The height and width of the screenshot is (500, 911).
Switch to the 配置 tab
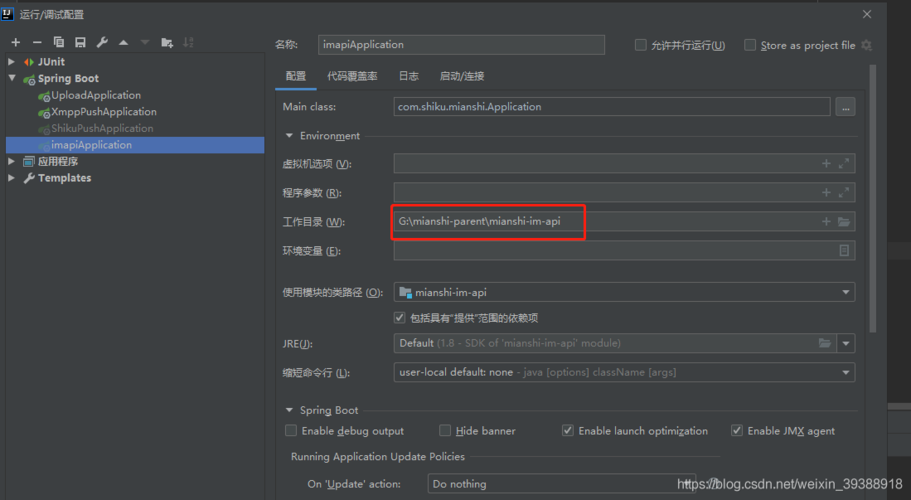coord(296,76)
